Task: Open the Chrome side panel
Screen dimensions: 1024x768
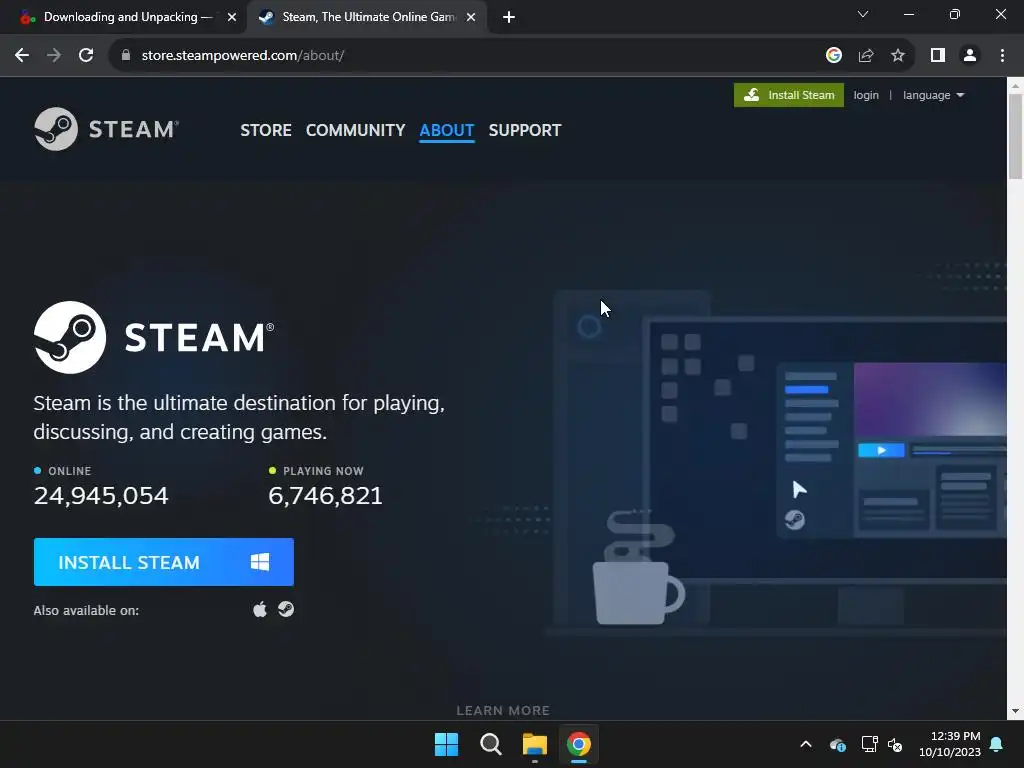Action: coord(938,56)
